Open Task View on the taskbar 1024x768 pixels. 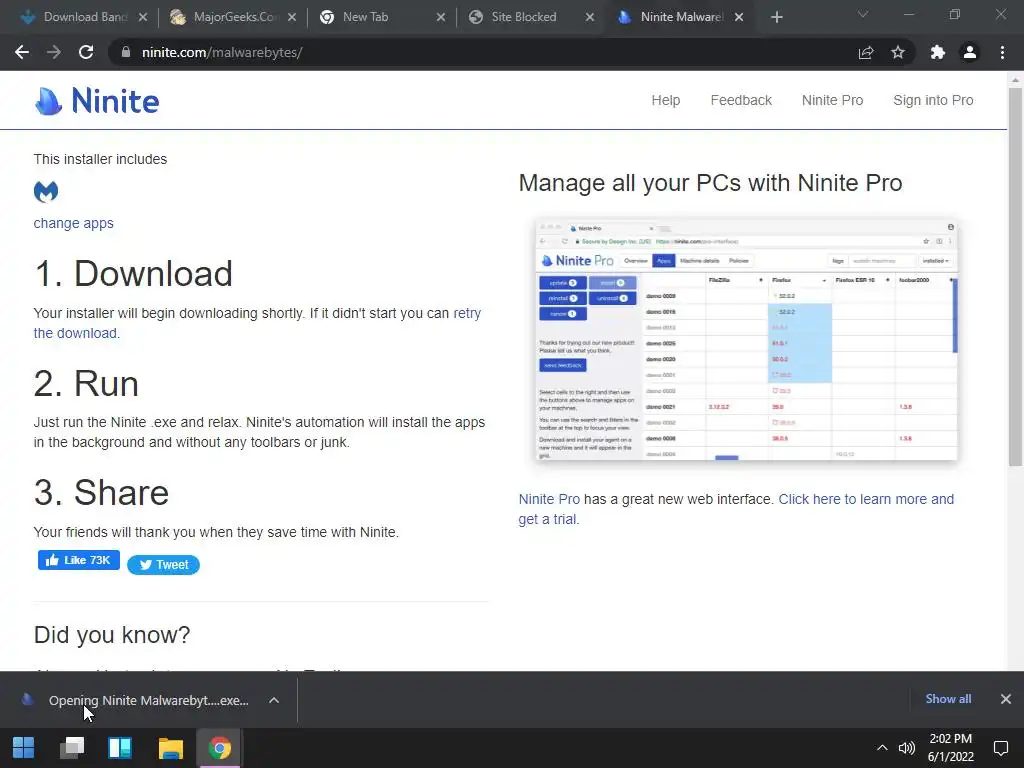[72, 748]
